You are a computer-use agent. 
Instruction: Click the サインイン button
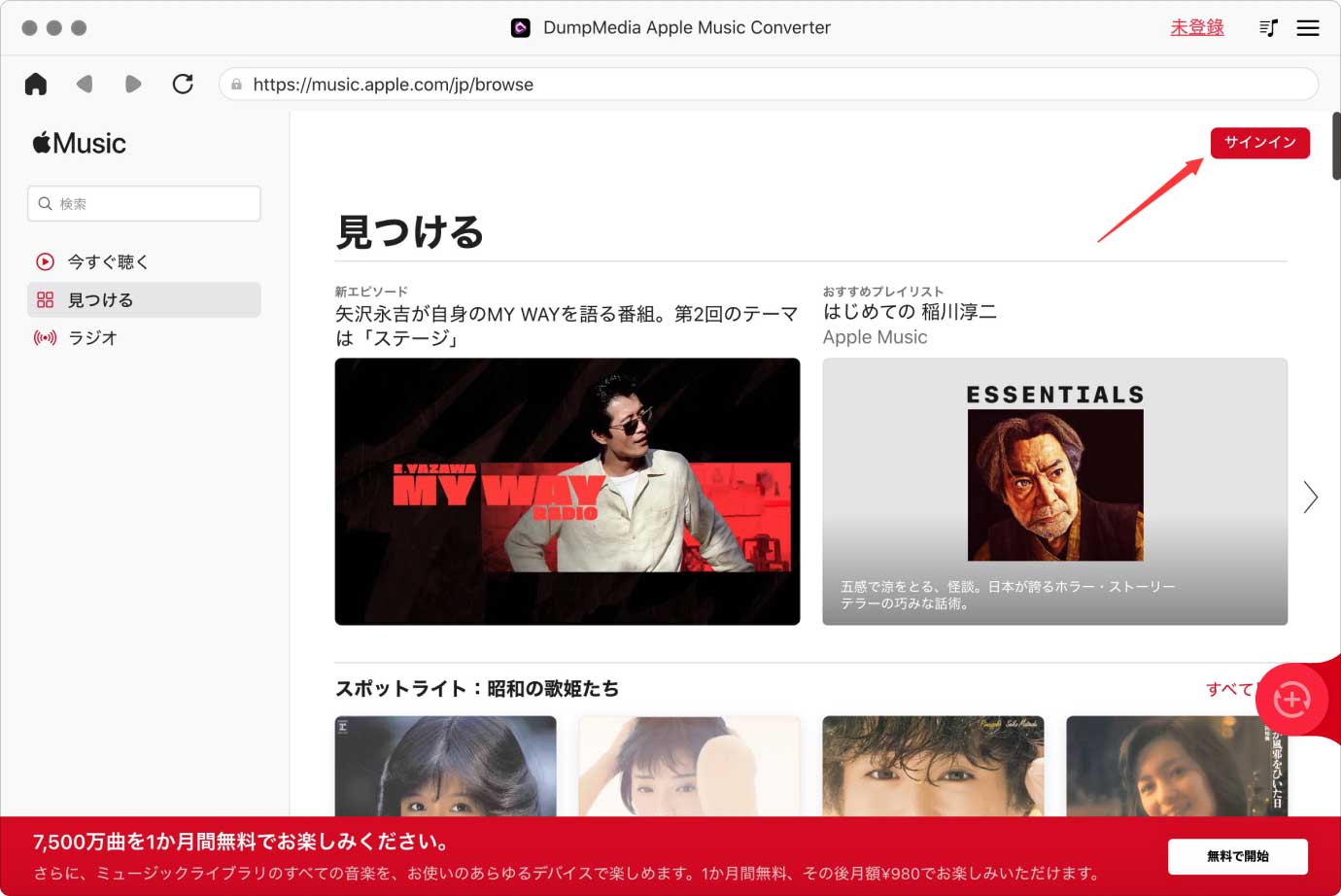pos(1260,143)
